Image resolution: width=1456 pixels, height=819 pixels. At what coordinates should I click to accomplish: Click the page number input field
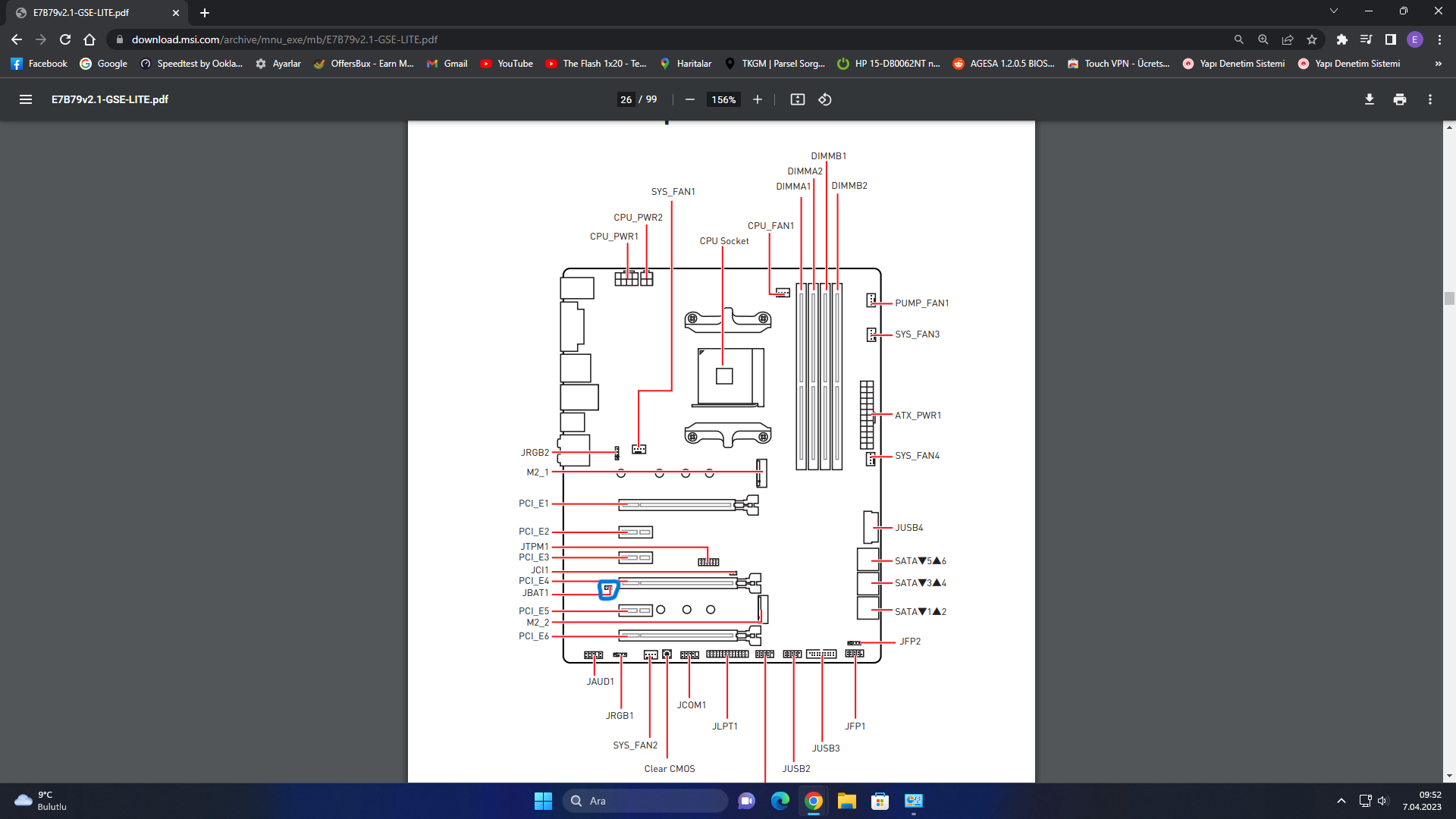(626, 99)
